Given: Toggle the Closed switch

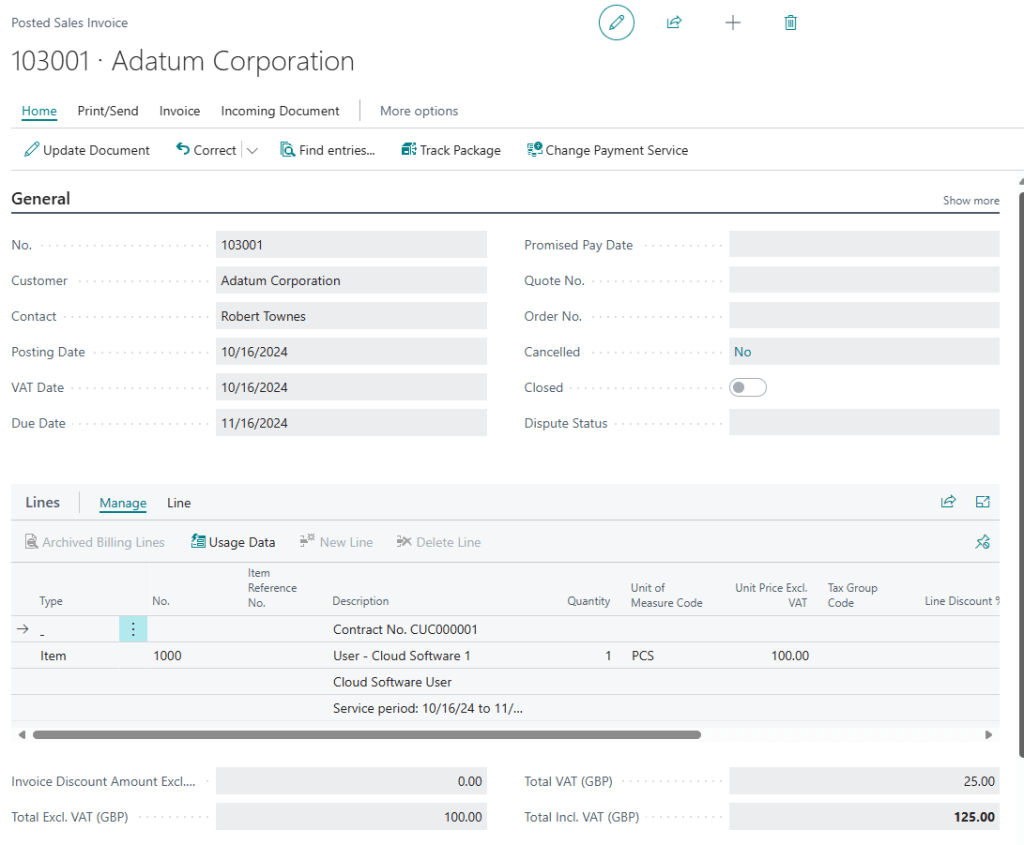Looking at the screenshot, I should (748, 388).
